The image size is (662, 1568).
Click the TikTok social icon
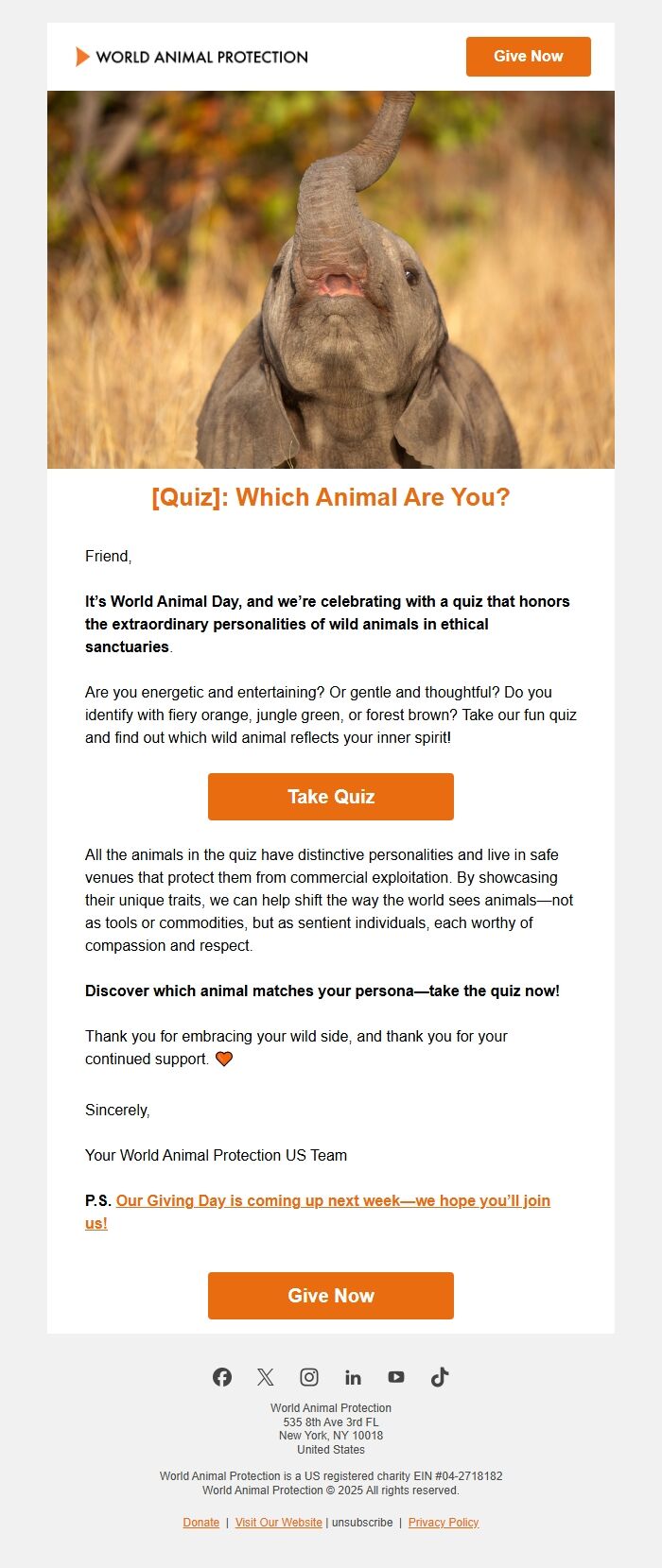pos(440,1377)
